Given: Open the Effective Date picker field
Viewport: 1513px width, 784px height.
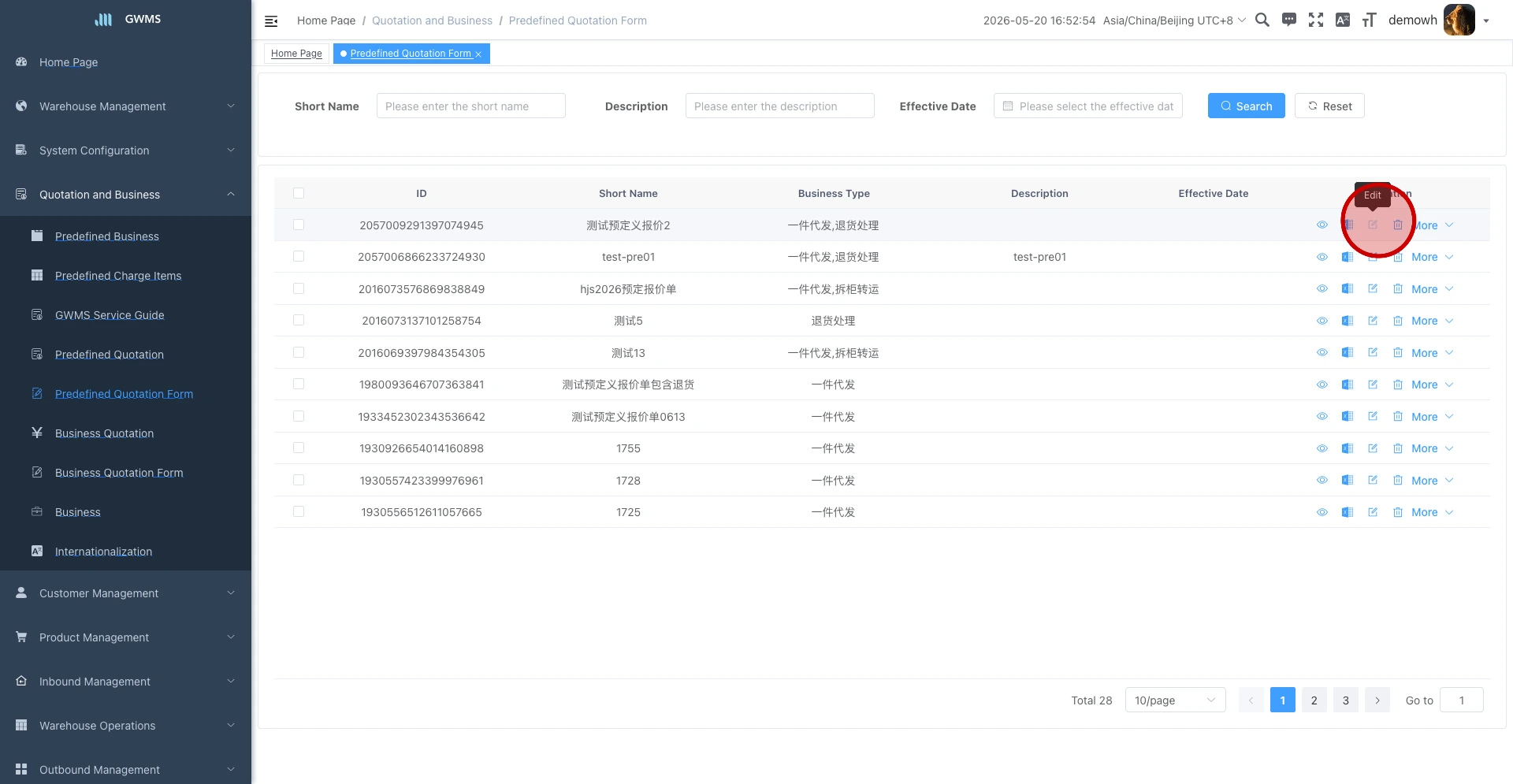Looking at the screenshot, I should [1088, 106].
